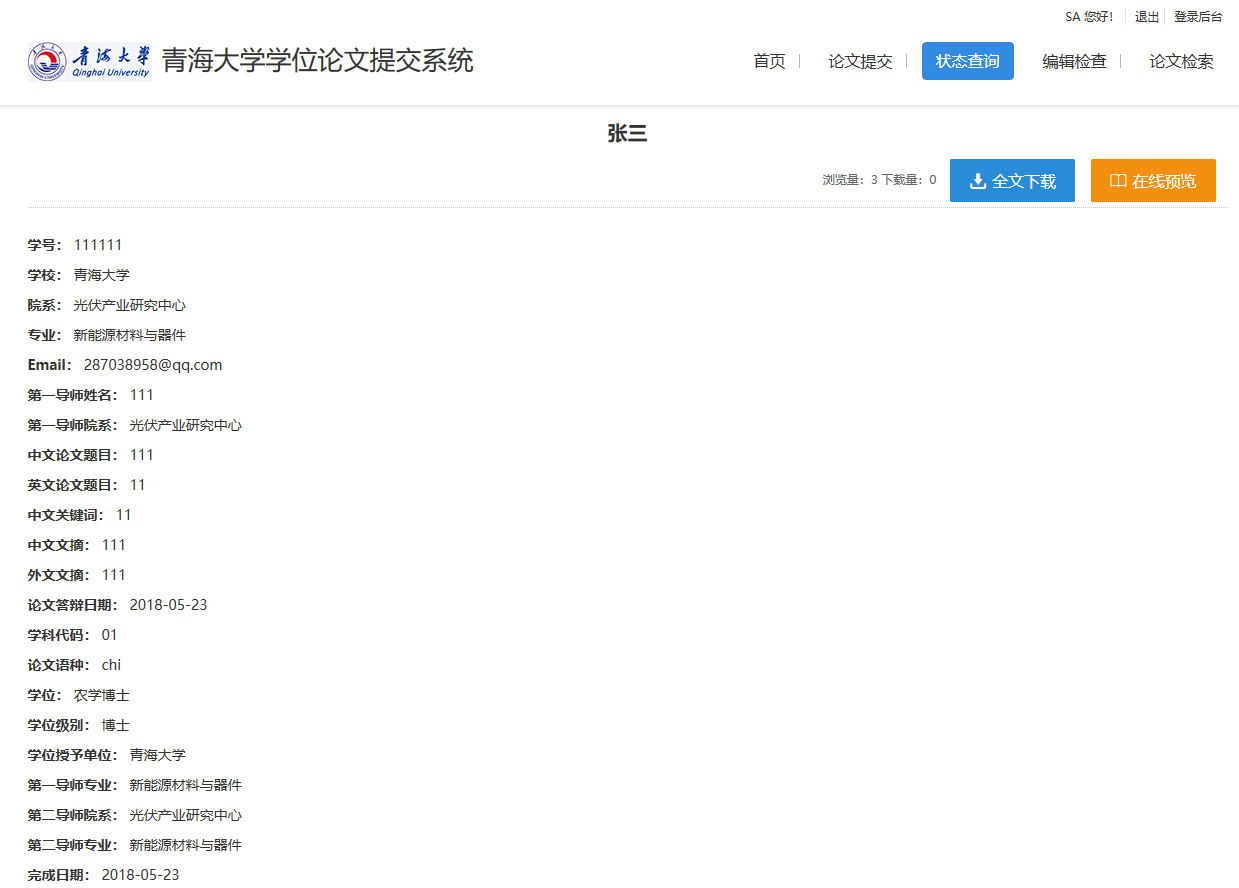Click the Qinghai University logo
Screen dimensions: 1239x888
[x=89, y=62]
